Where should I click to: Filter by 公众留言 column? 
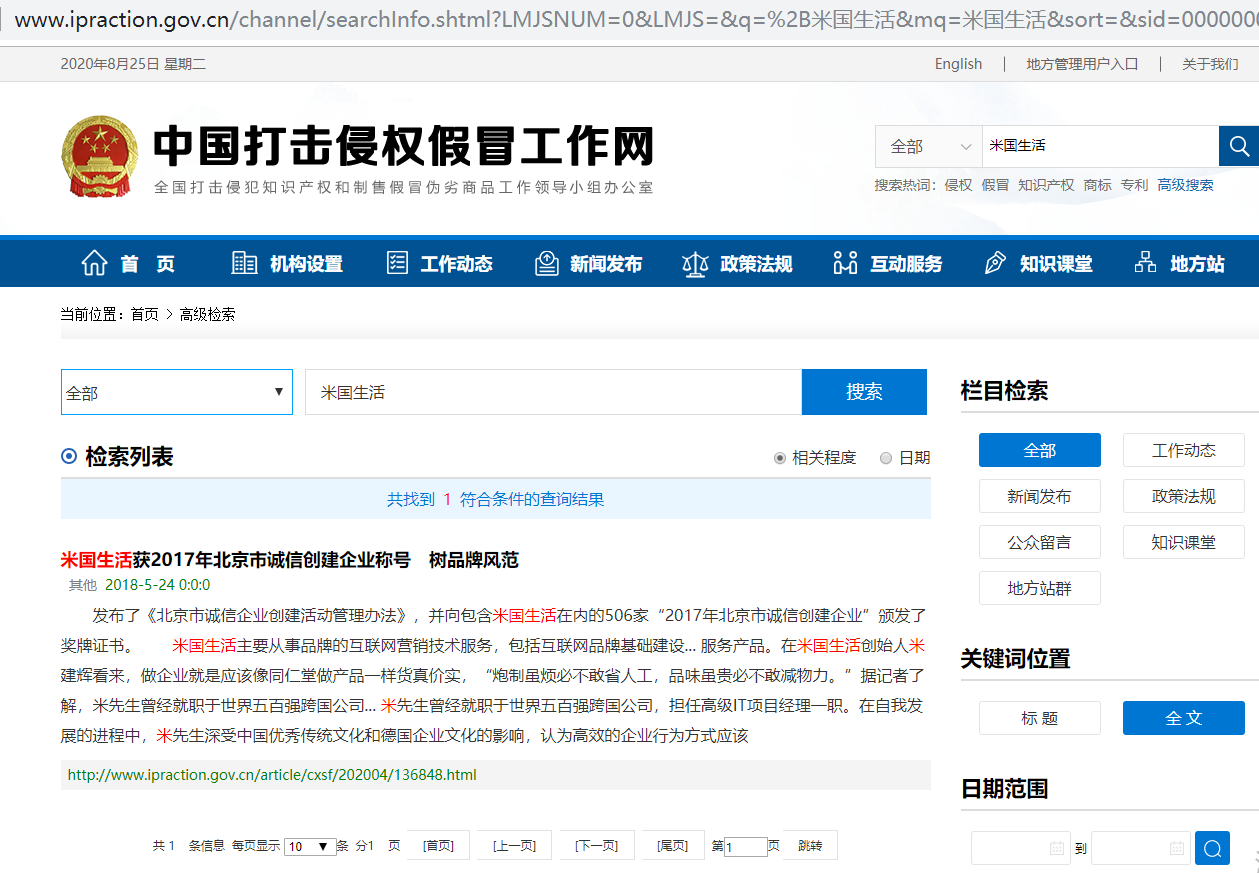(1040, 542)
